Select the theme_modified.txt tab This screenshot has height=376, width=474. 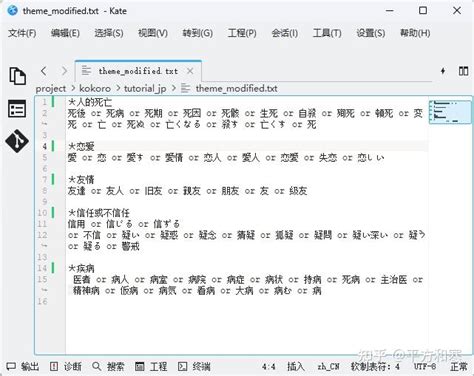click(x=138, y=71)
